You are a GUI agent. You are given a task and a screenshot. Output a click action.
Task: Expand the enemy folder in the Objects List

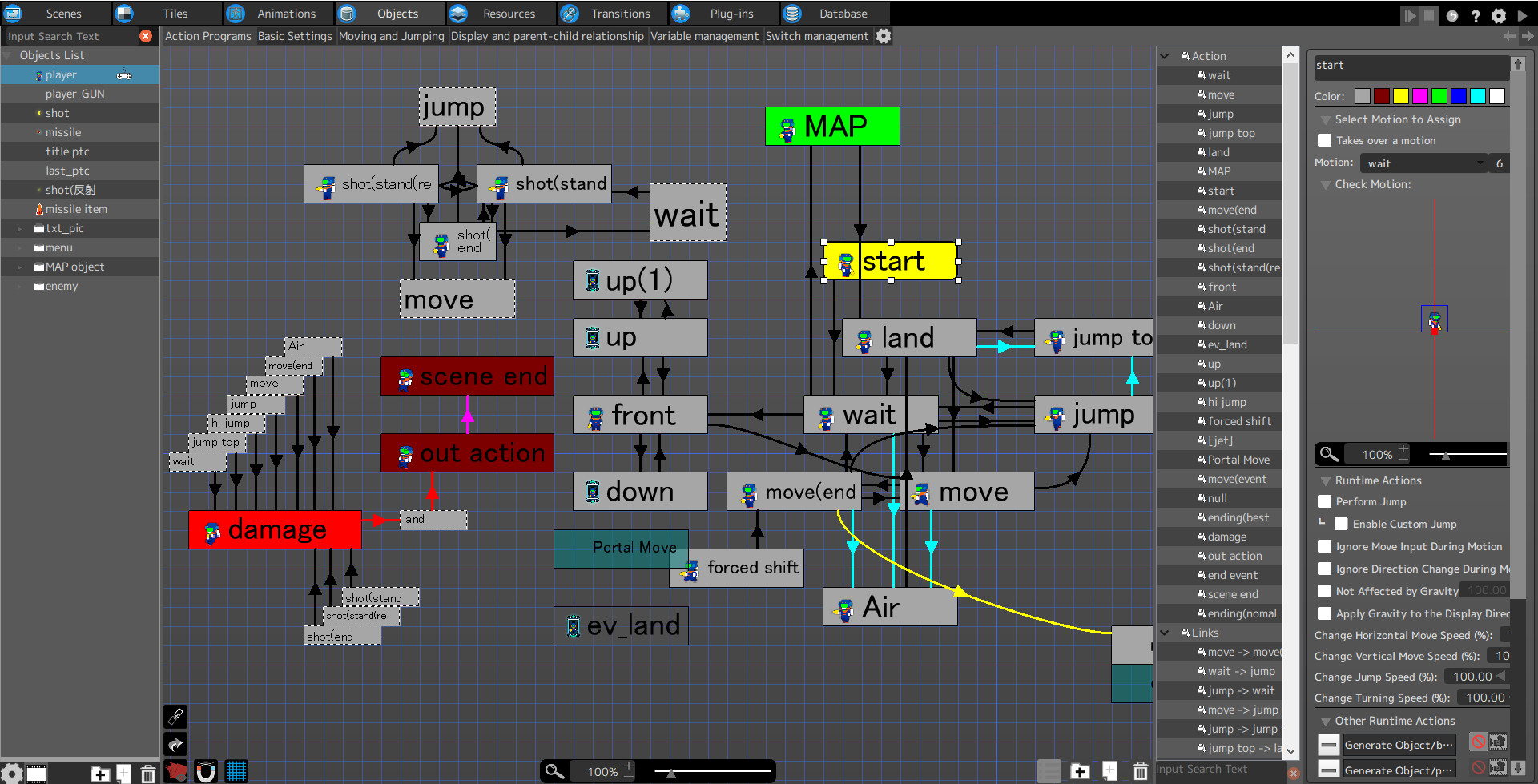pos(19,286)
